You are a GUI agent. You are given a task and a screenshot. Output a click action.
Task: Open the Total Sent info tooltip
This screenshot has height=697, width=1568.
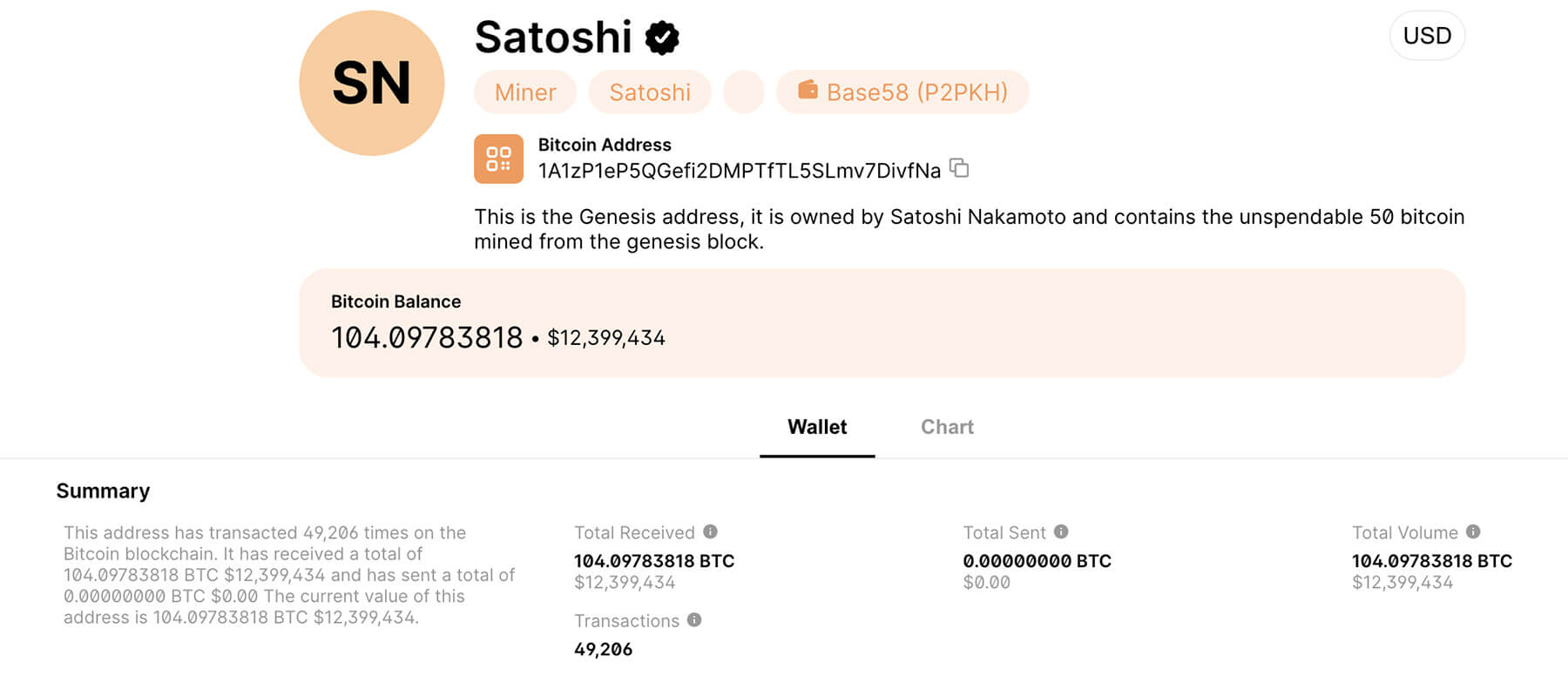tap(1061, 531)
